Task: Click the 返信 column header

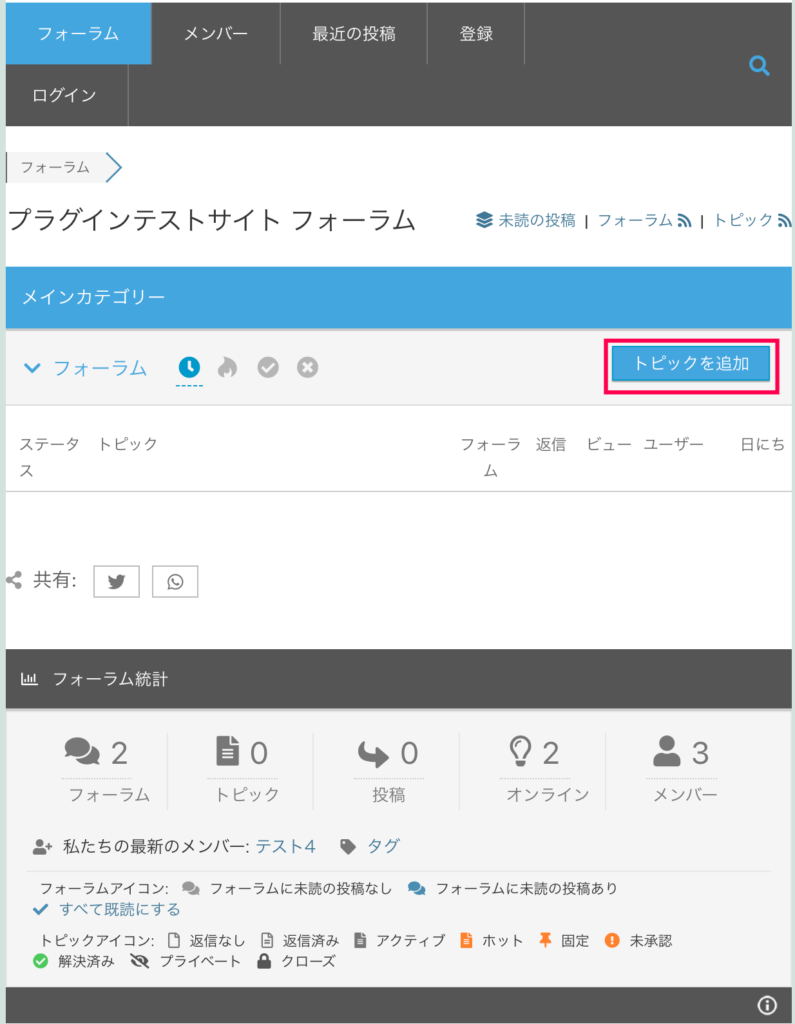Action: pos(551,445)
